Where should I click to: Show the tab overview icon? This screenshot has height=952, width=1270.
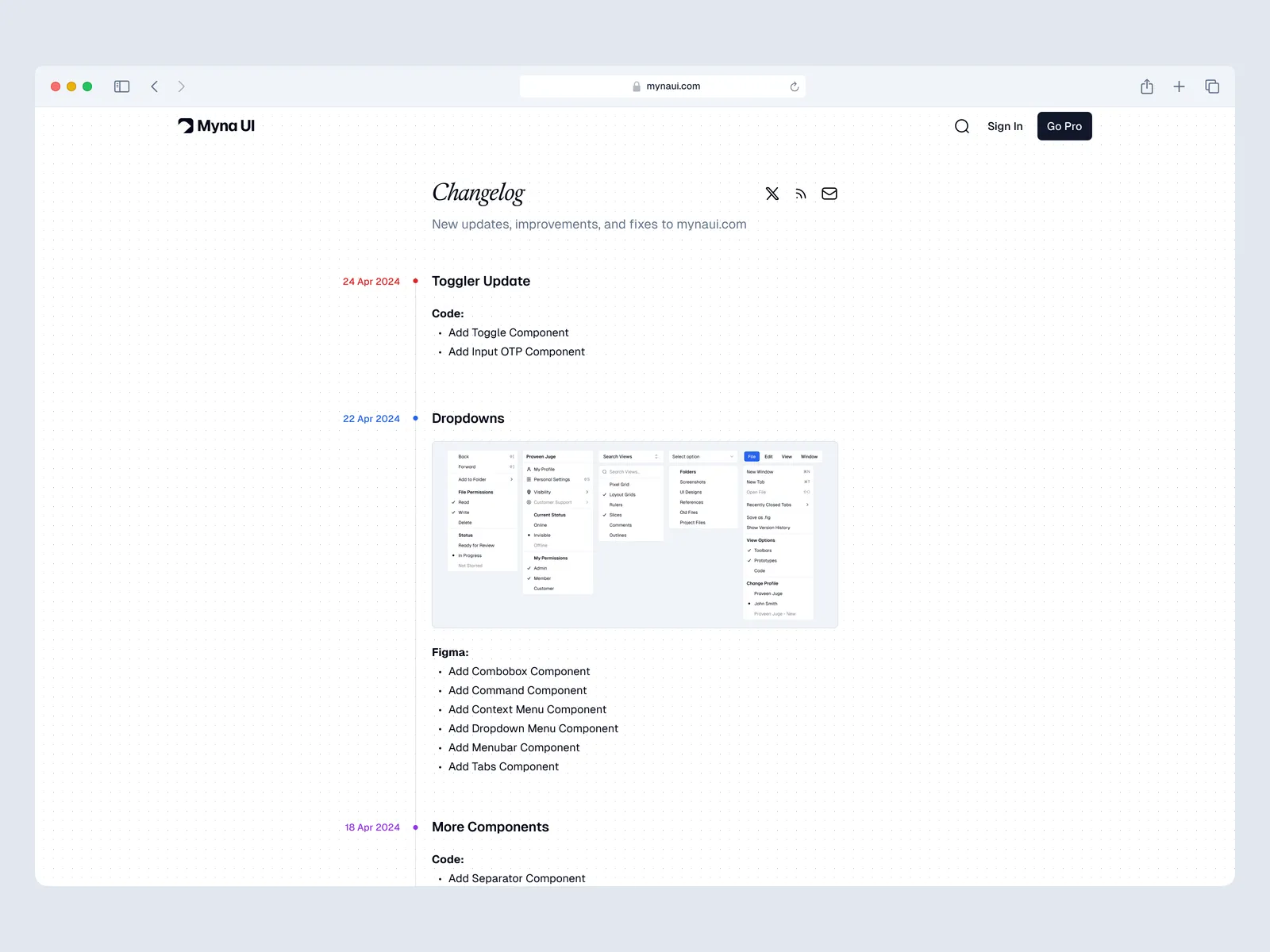pos(1212,86)
